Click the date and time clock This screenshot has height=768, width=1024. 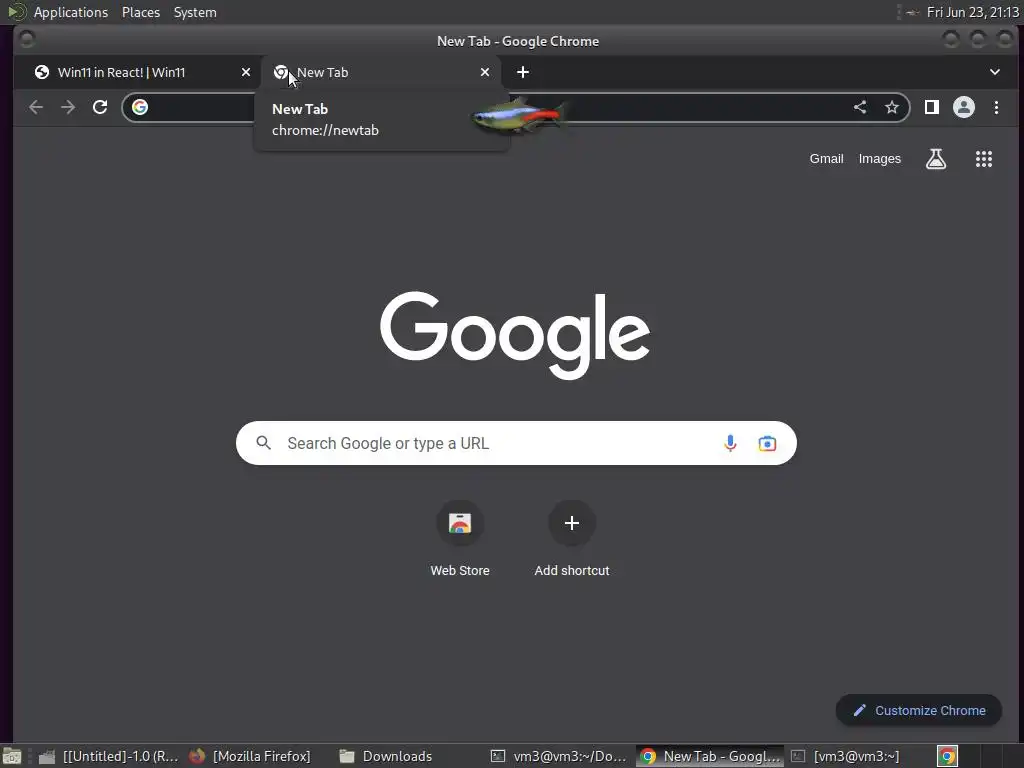pos(972,12)
